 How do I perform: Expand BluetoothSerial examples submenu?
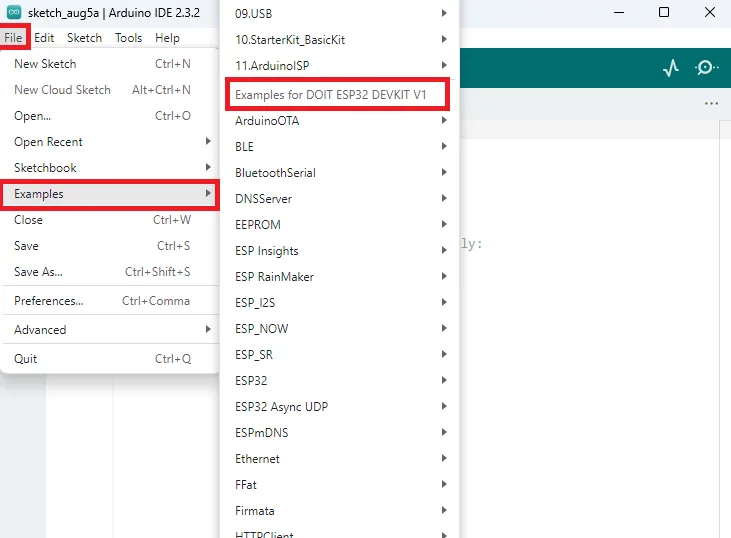pyautogui.click(x=340, y=173)
